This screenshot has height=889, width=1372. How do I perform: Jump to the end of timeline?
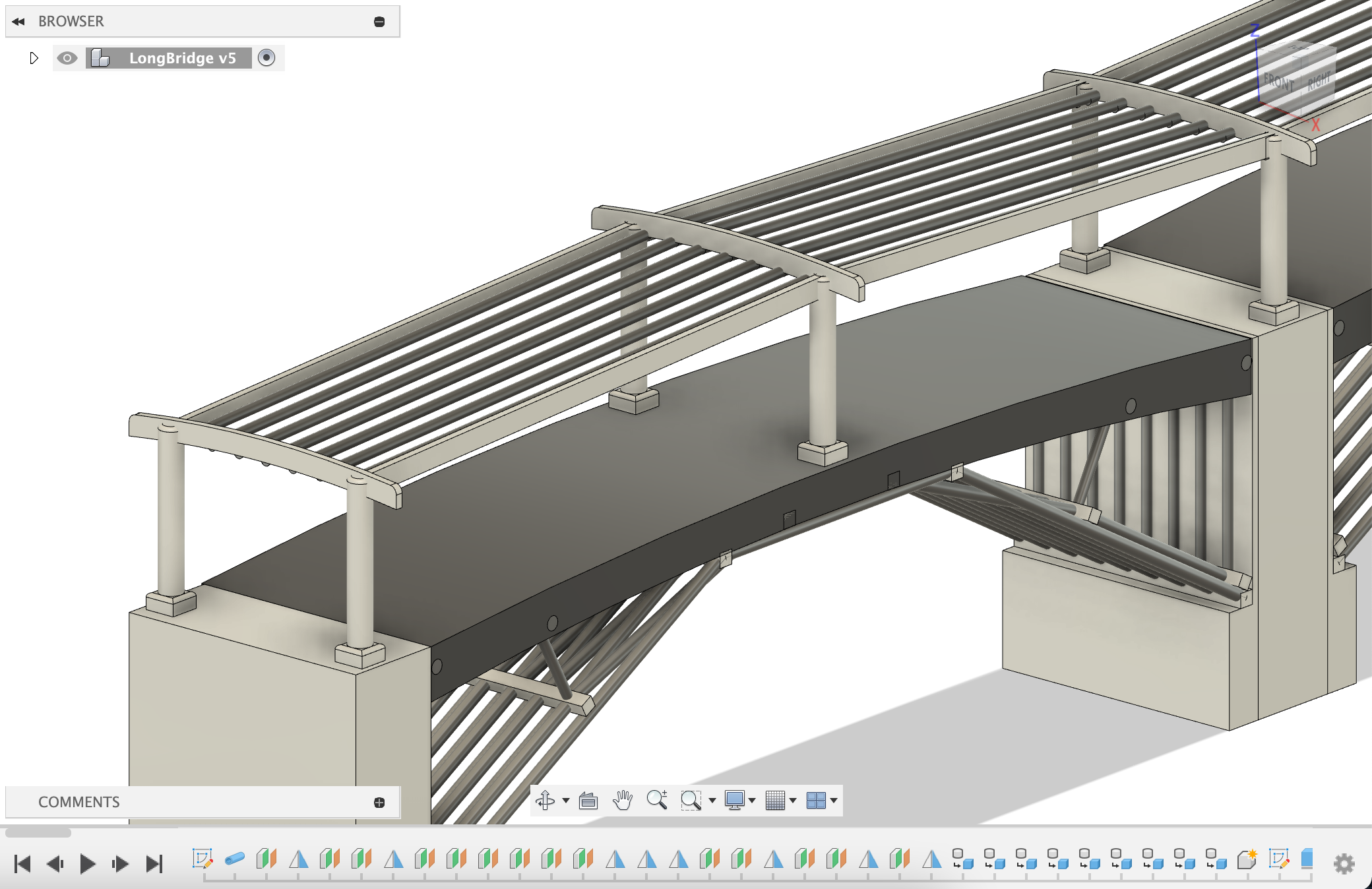154,863
